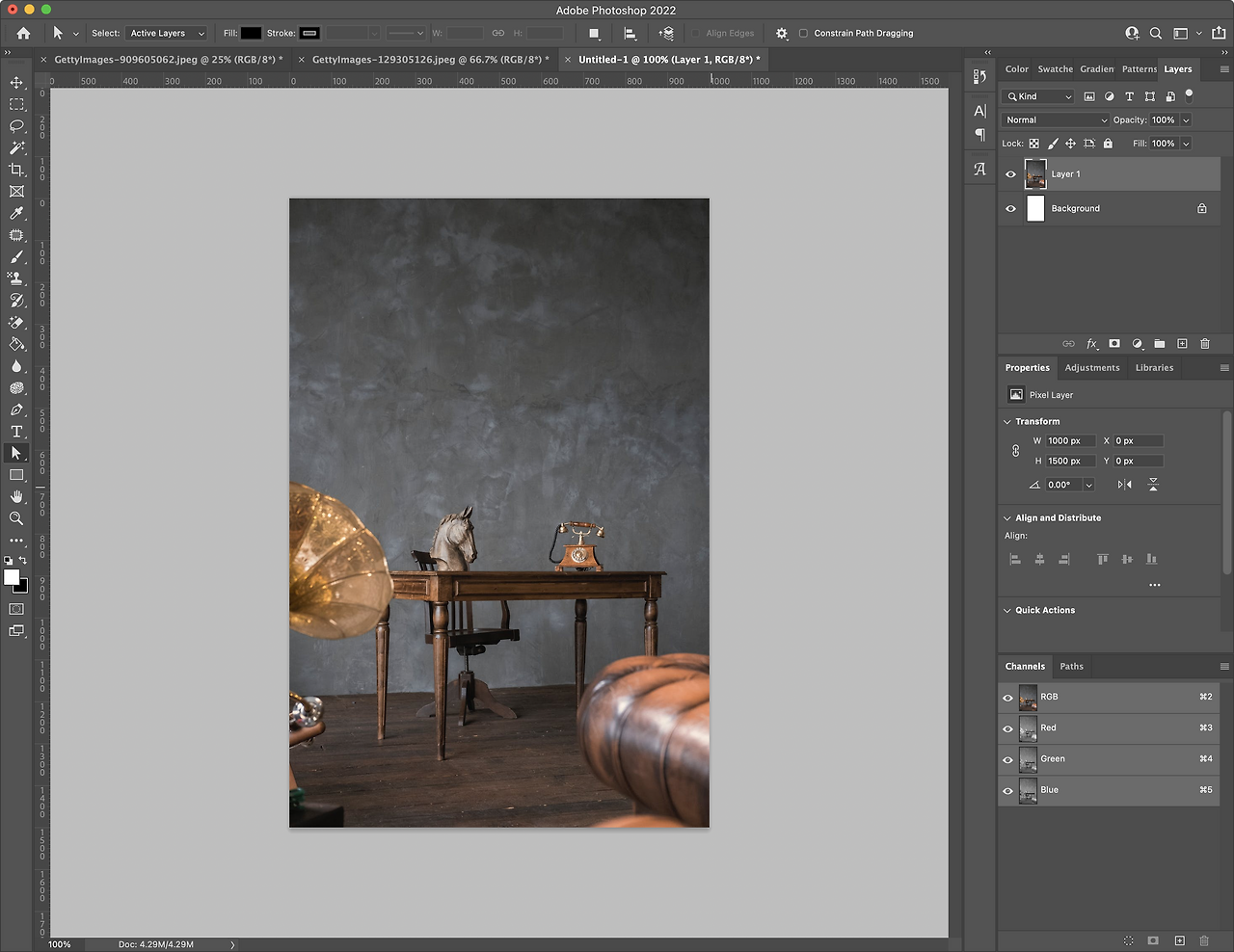Choose the Horizontal Type tool
Image resolution: width=1234 pixels, height=952 pixels.
pos(16,432)
